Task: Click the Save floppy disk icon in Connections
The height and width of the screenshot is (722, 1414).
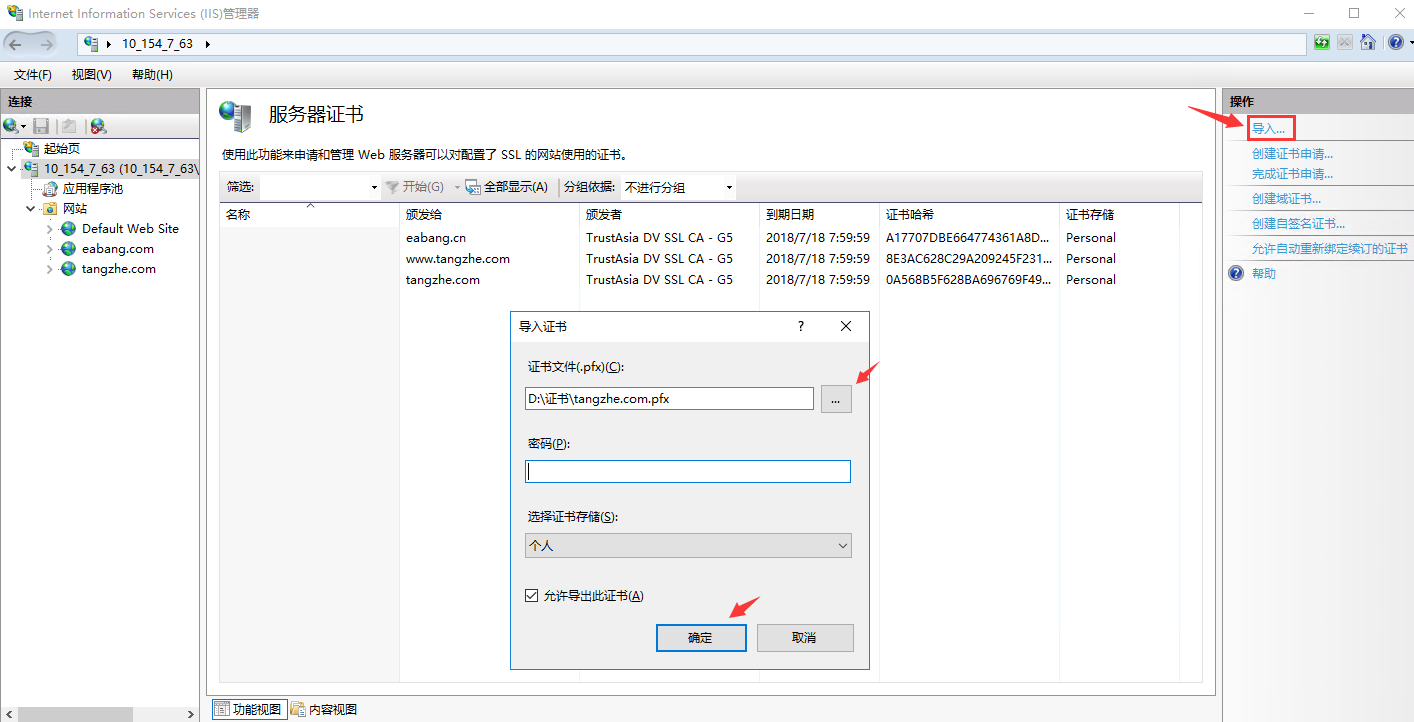Action: point(41,126)
